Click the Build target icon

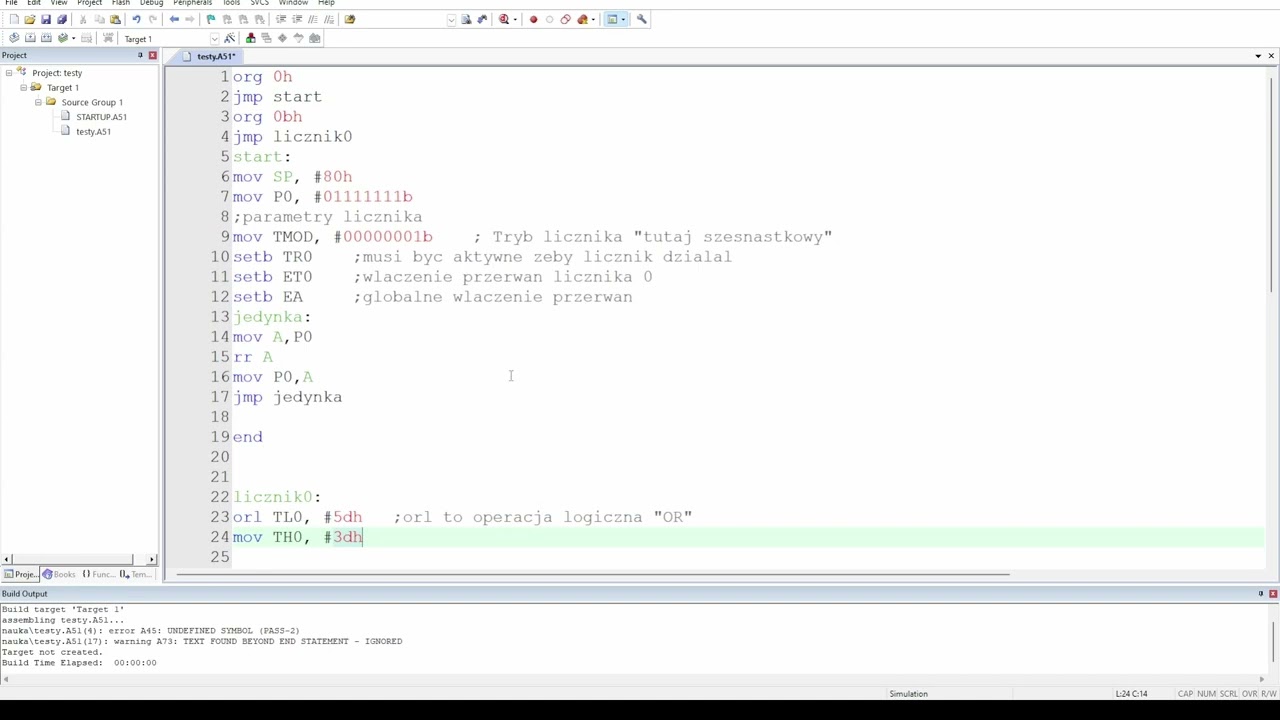(30, 38)
